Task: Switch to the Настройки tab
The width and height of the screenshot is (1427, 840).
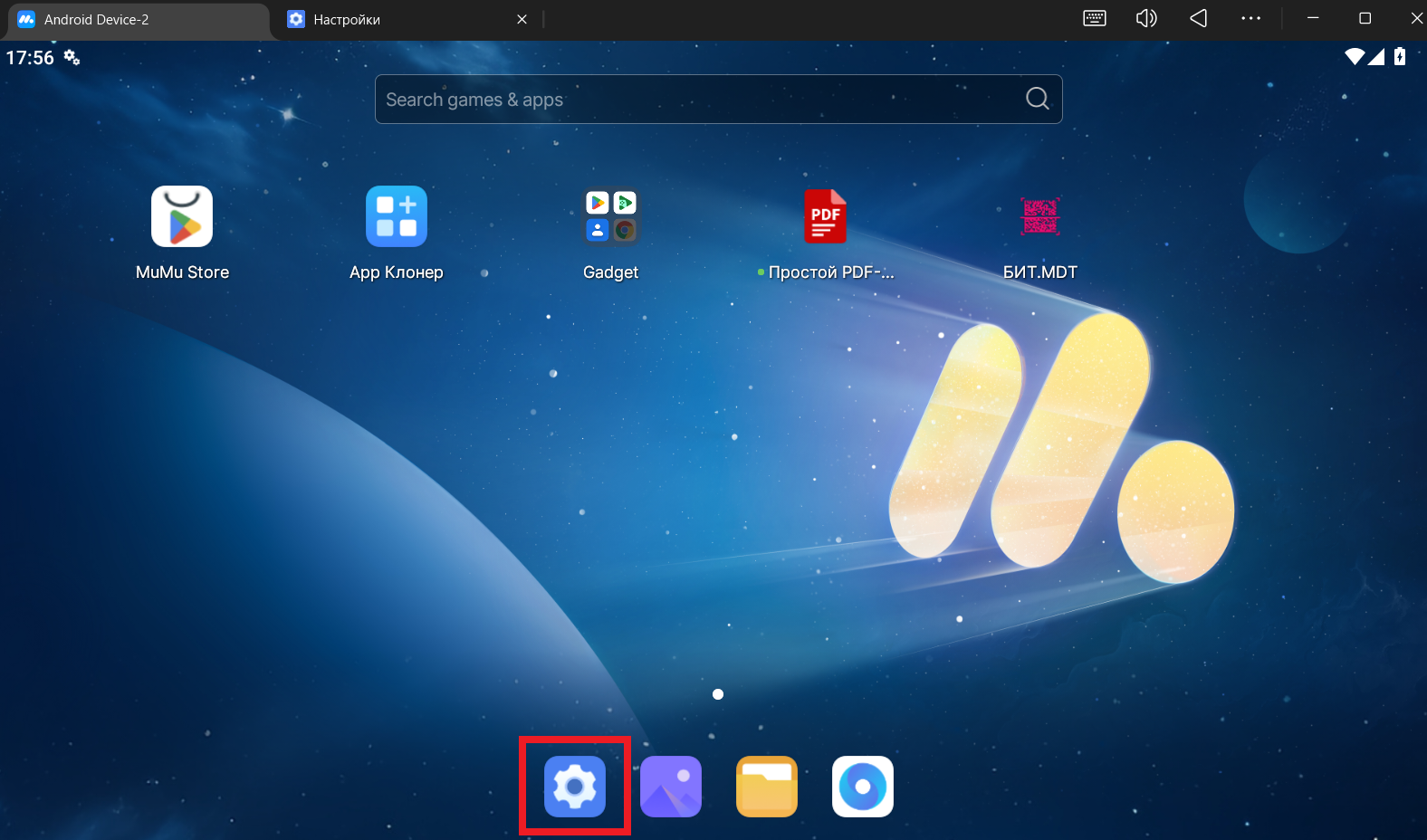Action: click(x=398, y=20)
